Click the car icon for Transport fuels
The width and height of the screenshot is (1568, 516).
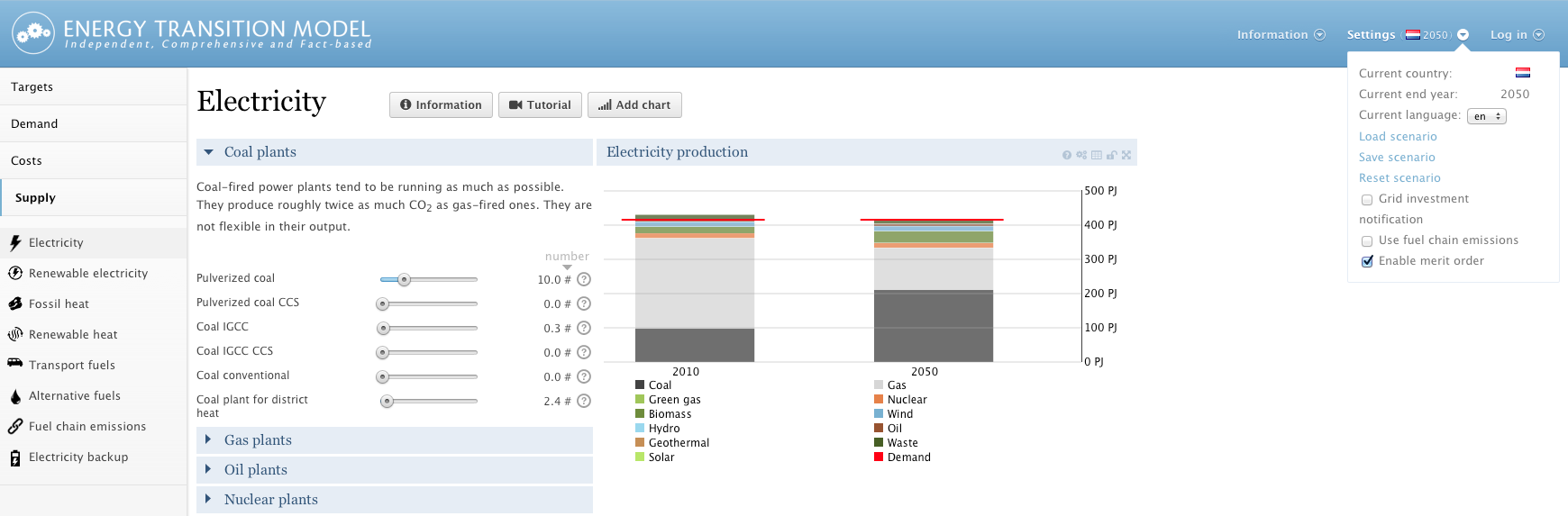pos(15,363)
